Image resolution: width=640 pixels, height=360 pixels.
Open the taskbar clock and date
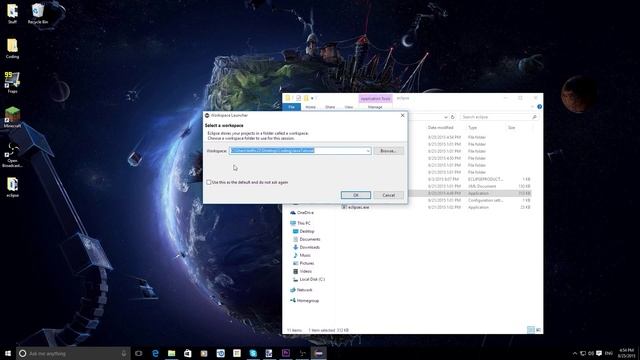[626, 353]
